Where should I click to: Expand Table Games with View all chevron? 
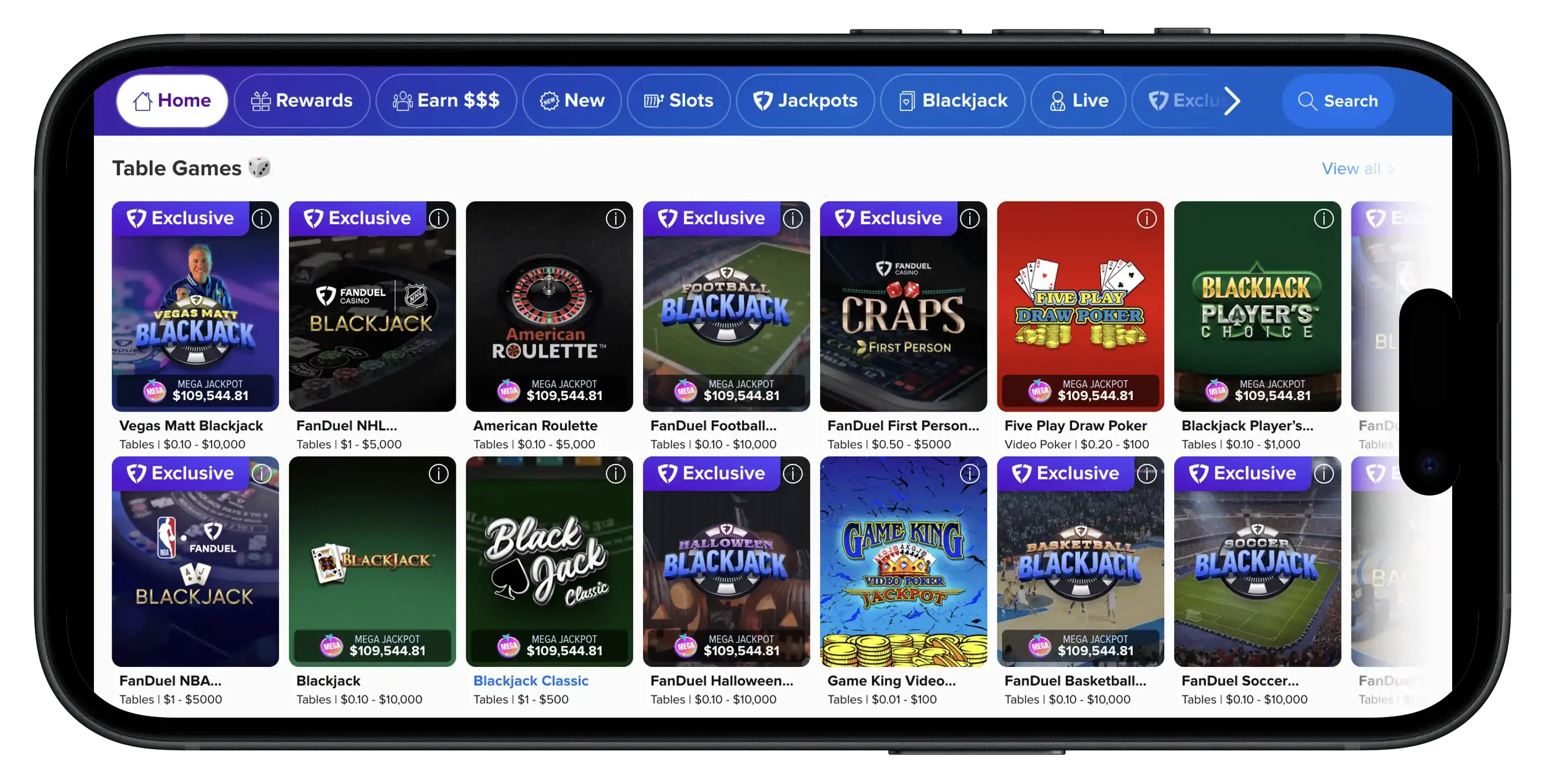coord(1390,169)
